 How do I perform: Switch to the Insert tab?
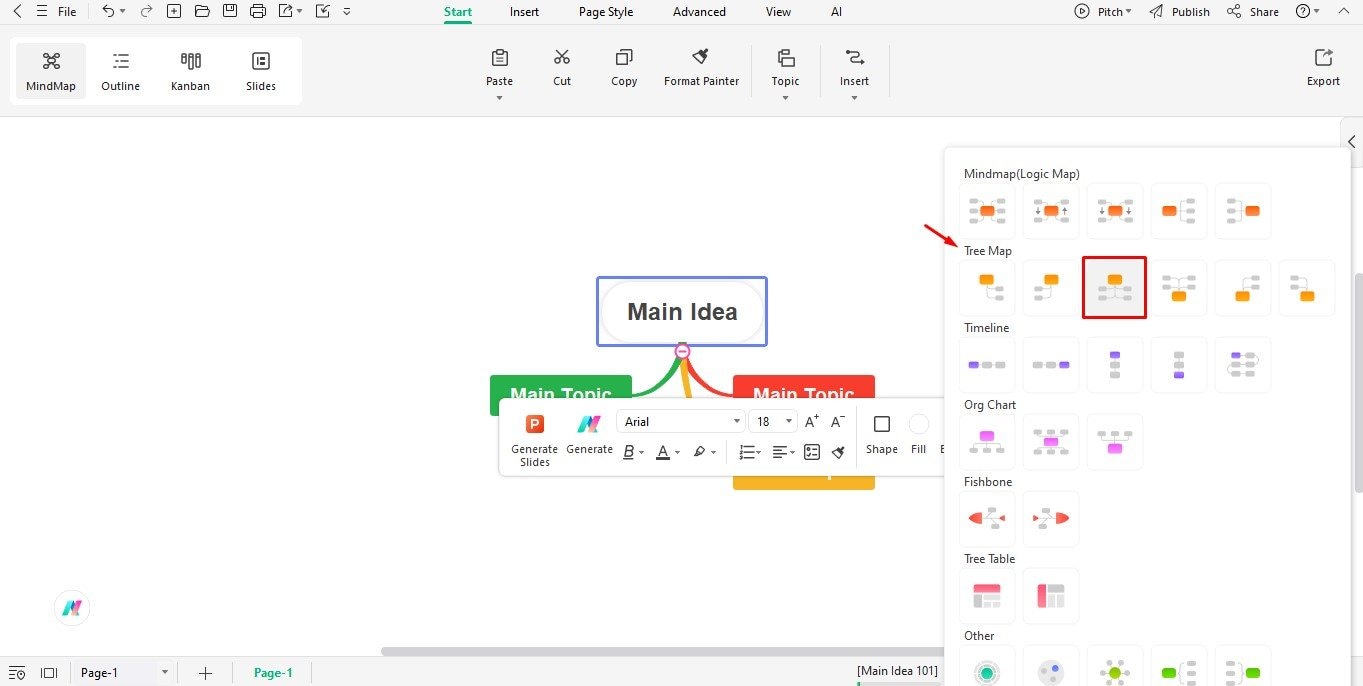coord(524,12)
